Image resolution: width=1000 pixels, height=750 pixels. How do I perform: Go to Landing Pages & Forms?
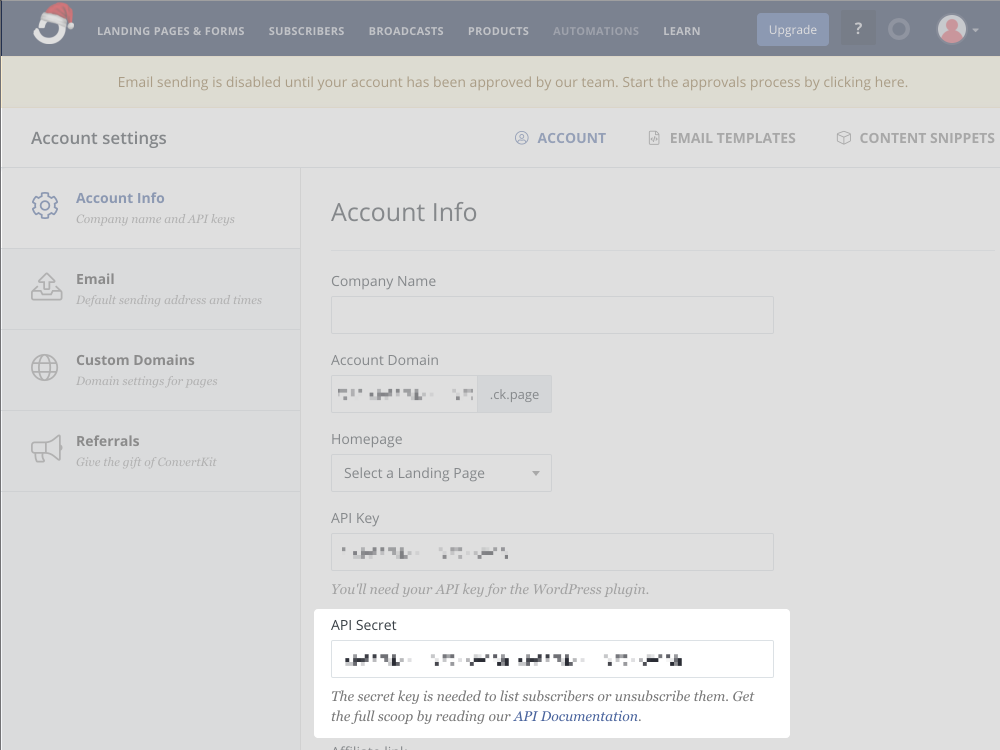[x=170, y=31]
